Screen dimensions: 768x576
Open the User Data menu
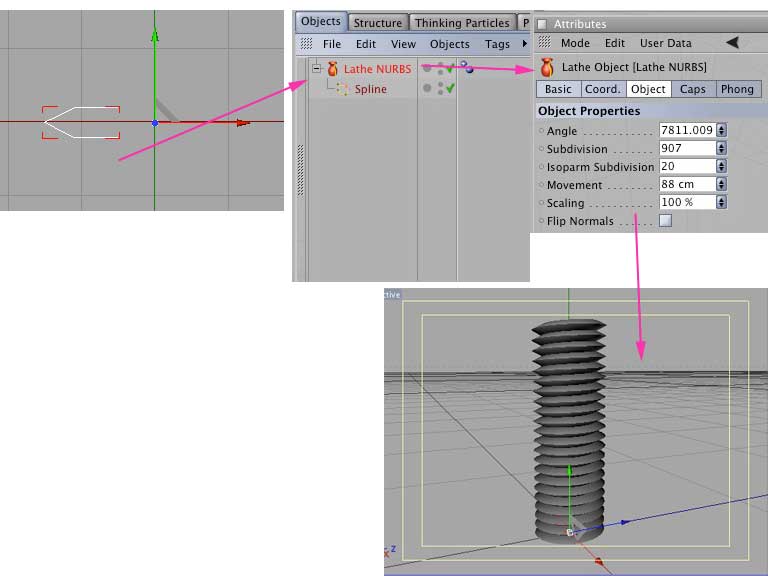coord(665,43)
